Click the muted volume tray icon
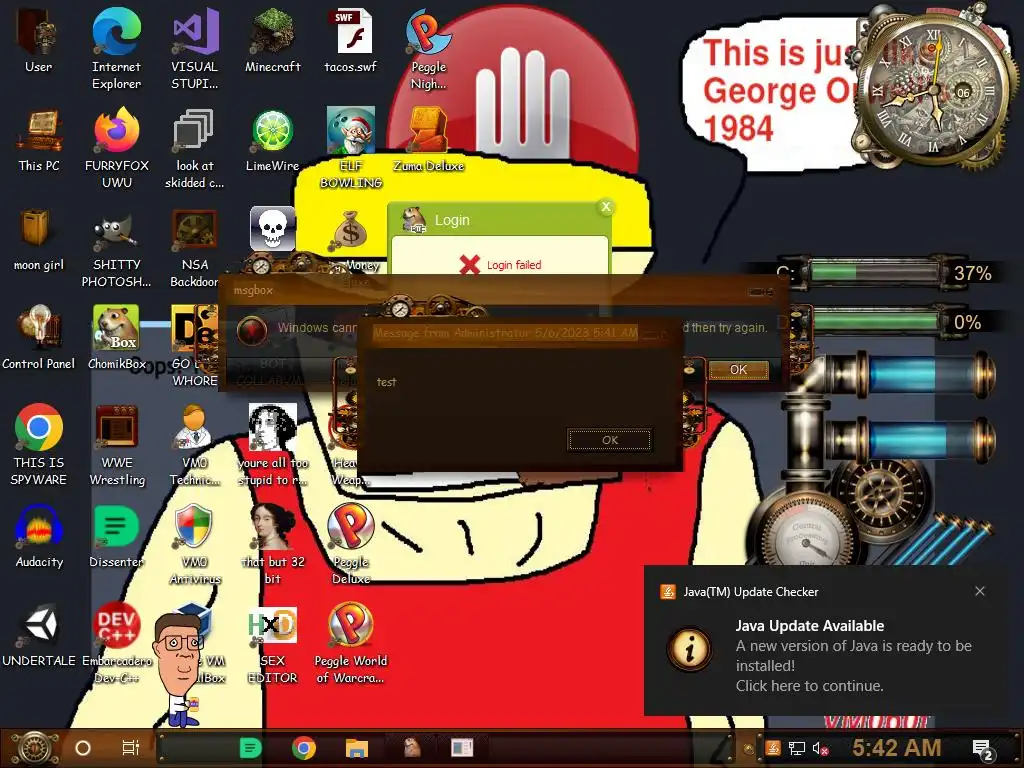The image size is (1024, 768). point(820,748)
